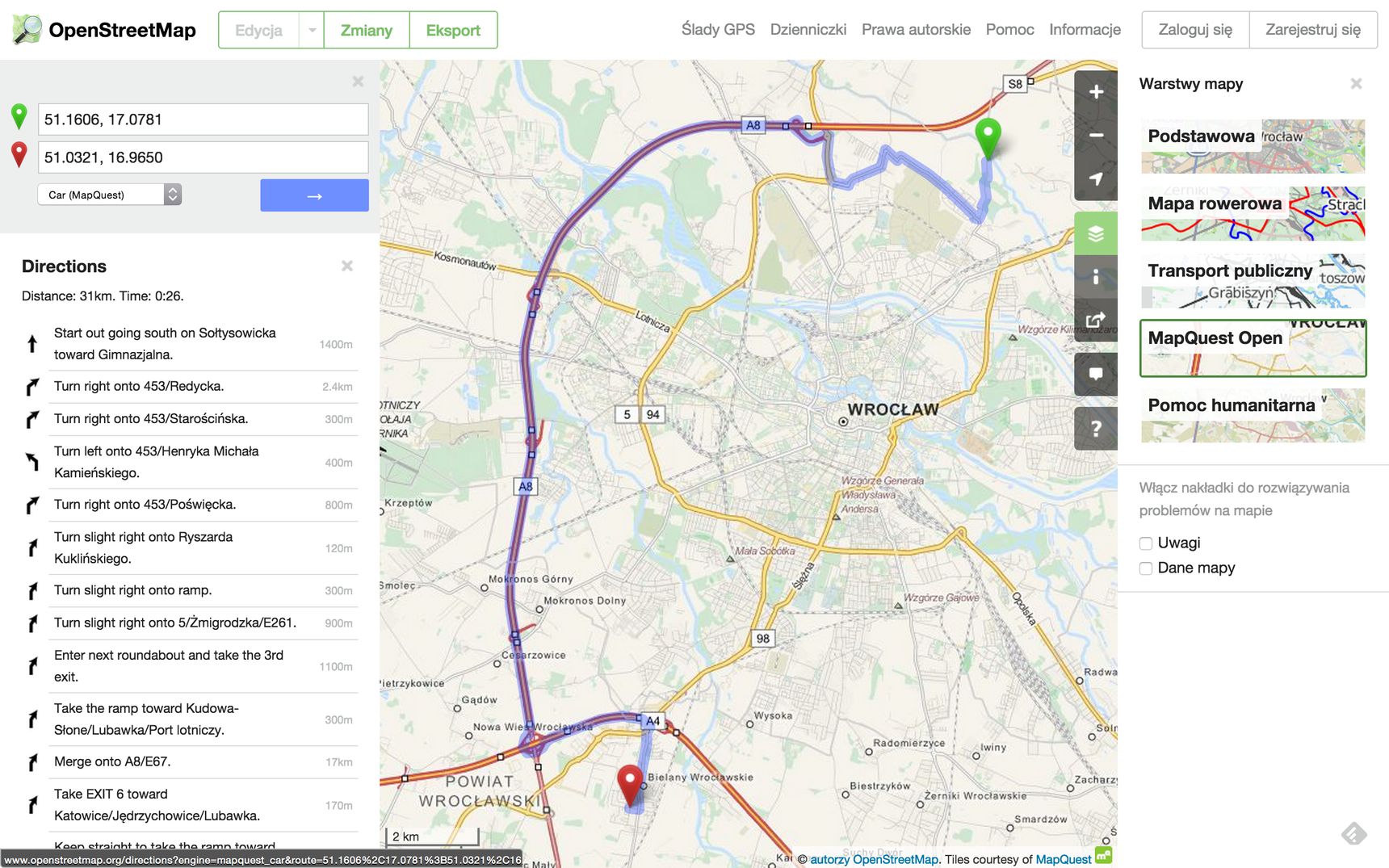
Task: Close the Warstwy mapy layers panel
Action: click(1356, 83)
